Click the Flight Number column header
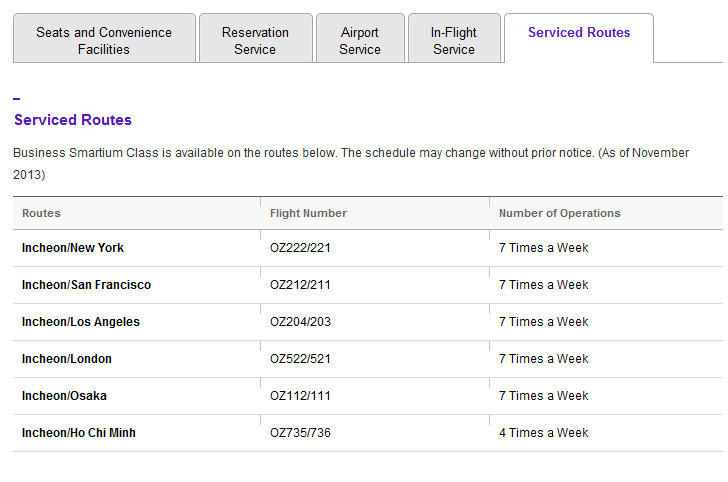 (308, 213)
